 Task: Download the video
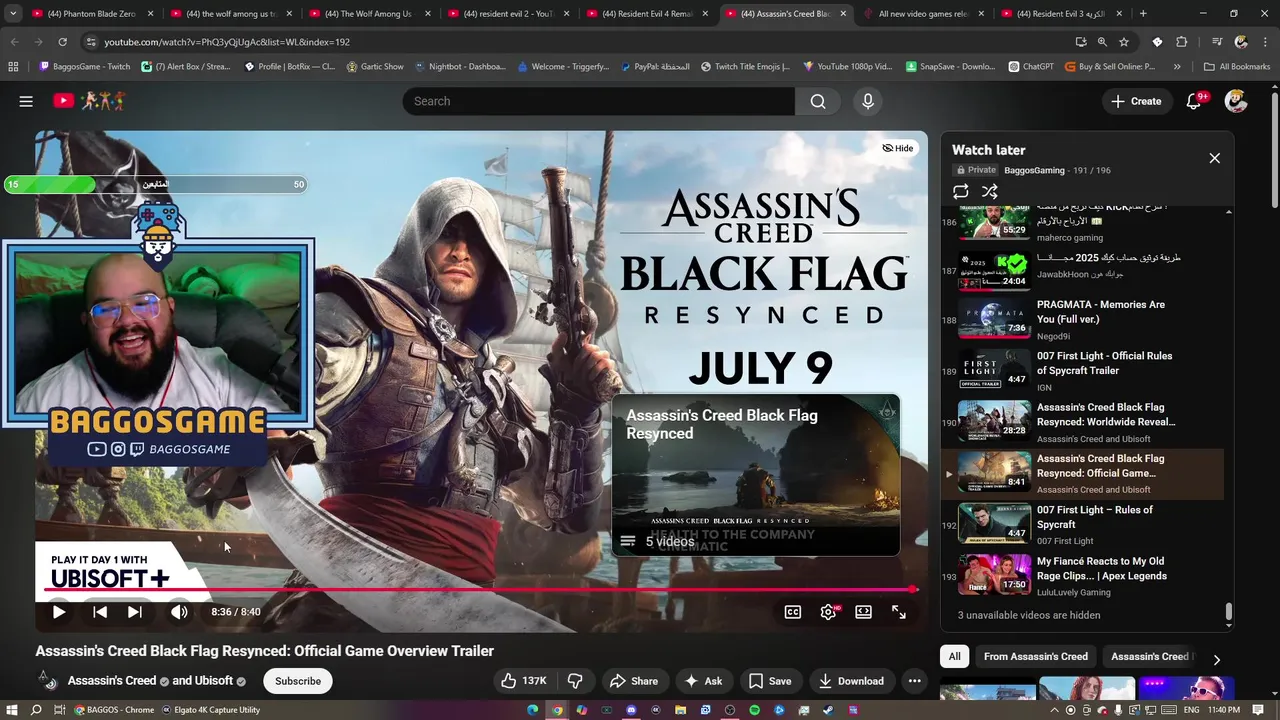[x=851, y=681]
